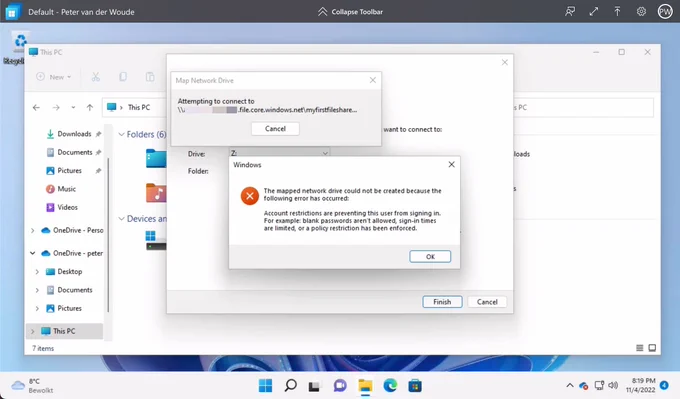Open the Windows drive icon under Devices
Image resolution: width=680 pixels, height=399 pixels.
coord(156,240)
